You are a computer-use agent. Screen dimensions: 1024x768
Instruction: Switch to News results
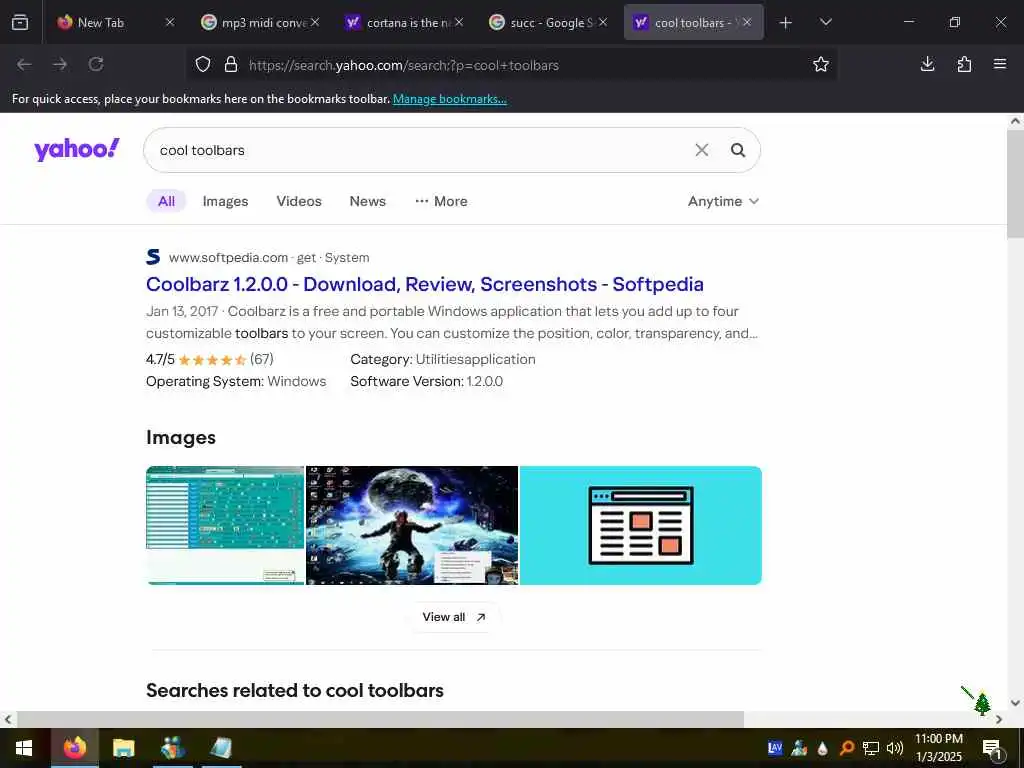point(368,201)
